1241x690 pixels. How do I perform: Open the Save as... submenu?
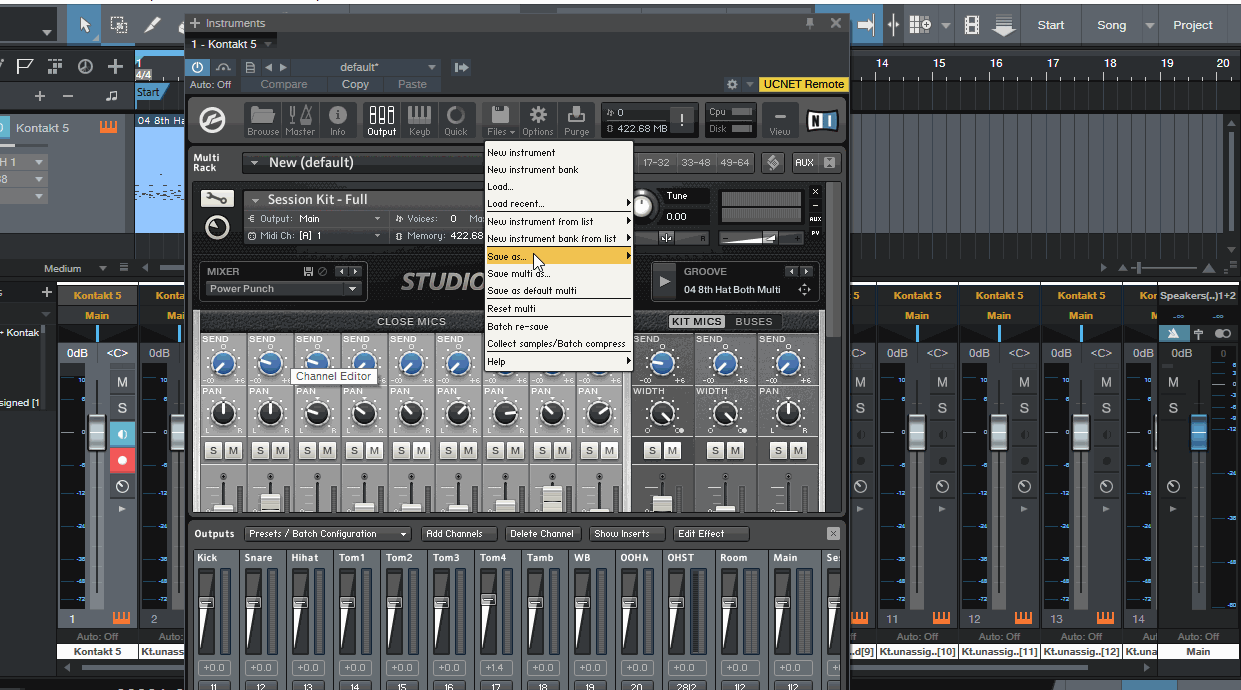point(559,257)
